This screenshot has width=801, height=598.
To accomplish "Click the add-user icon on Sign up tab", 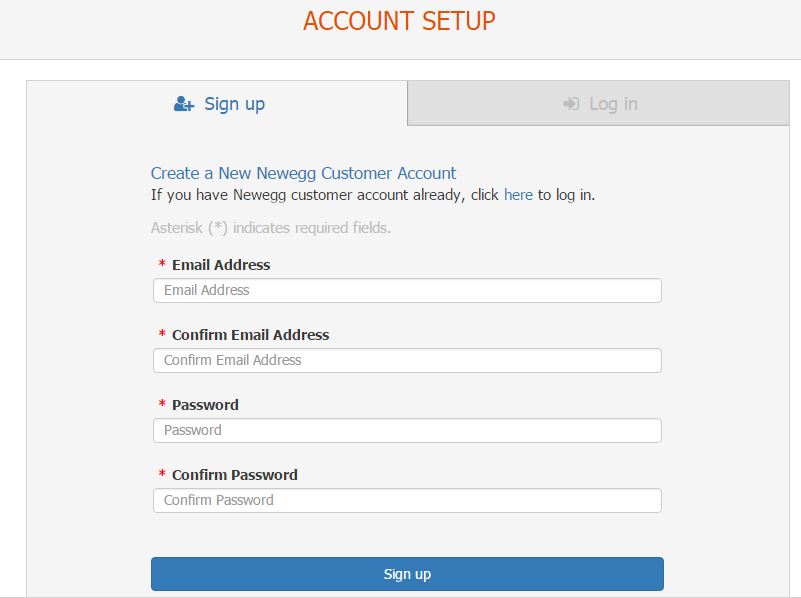I will point(184,104).
